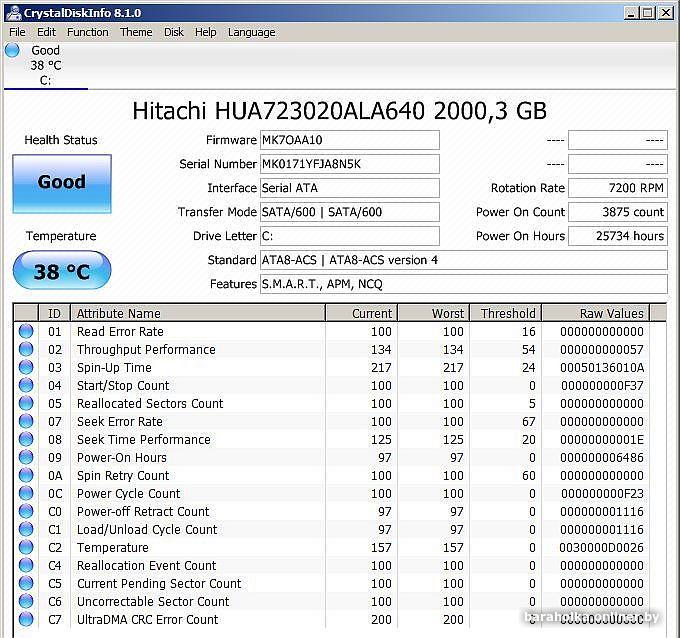Click the Transfer Mode field
The width and height of the screenshot is (680, 638).
pyautogui.click(x=350, y=212)
